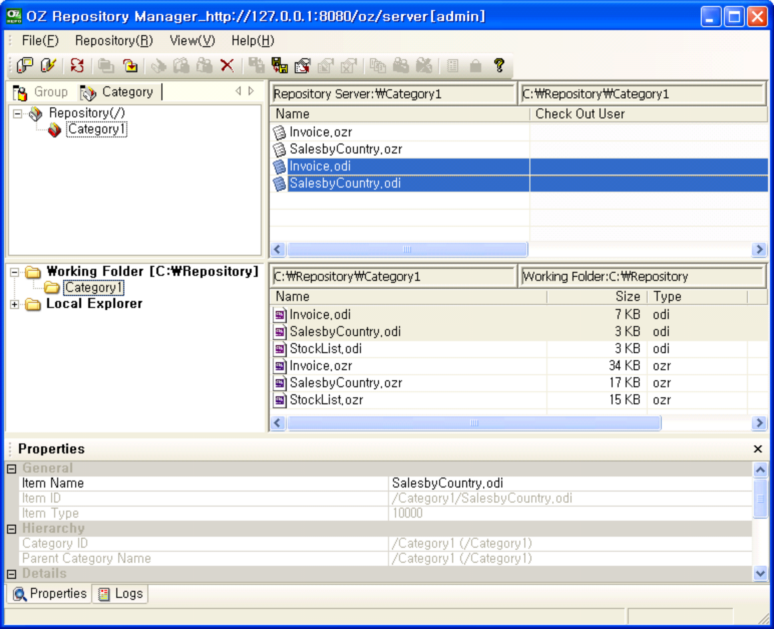Select SalesbyCountry.ozr in the local file list
This screenshot has height=629, width=774.
(346, 383)
